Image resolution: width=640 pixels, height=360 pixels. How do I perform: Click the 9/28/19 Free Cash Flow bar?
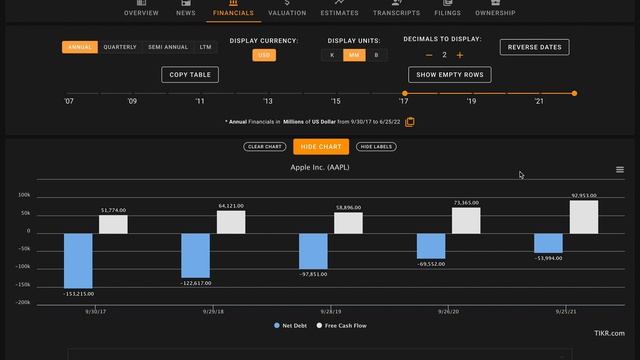(348, 223)
